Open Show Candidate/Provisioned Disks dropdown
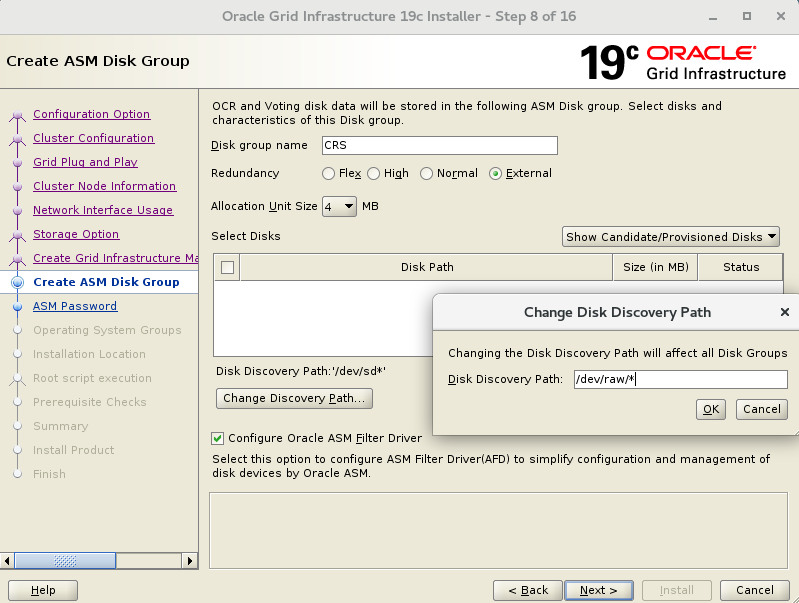Image resolution: width=799 pixels, height=603 pixels. [x=671, y=237]
